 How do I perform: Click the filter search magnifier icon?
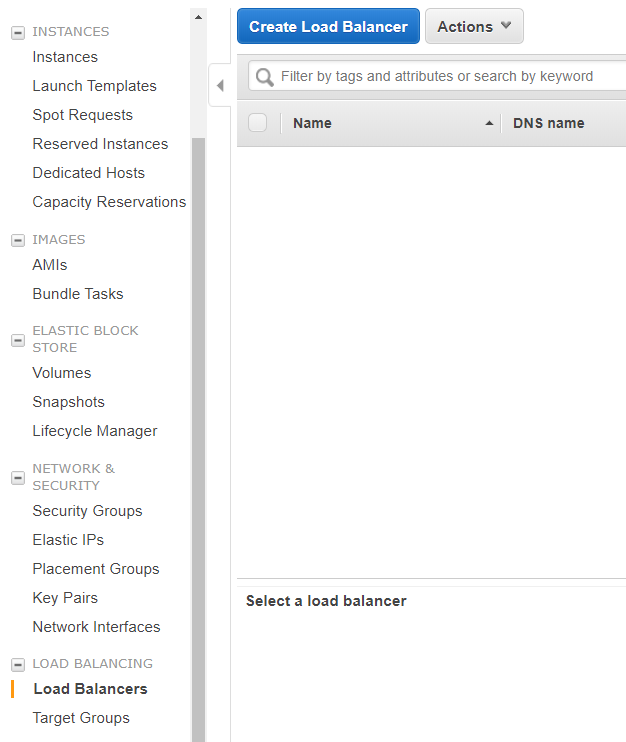[265, 77]
